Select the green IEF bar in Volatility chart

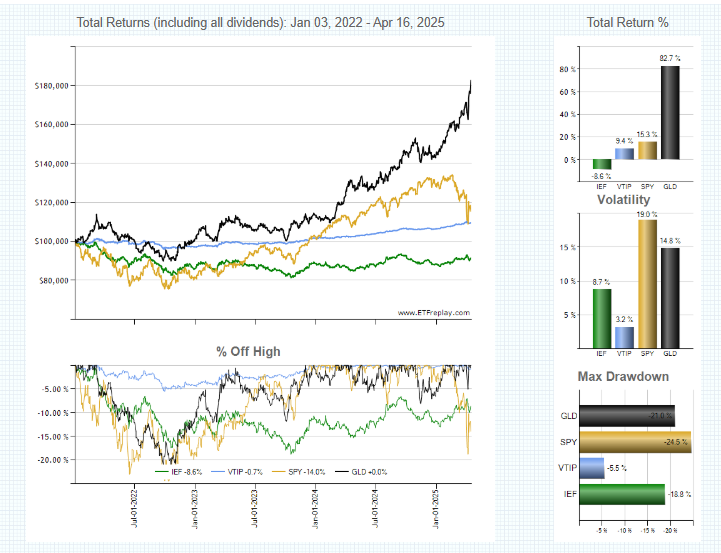click(601, 316)
